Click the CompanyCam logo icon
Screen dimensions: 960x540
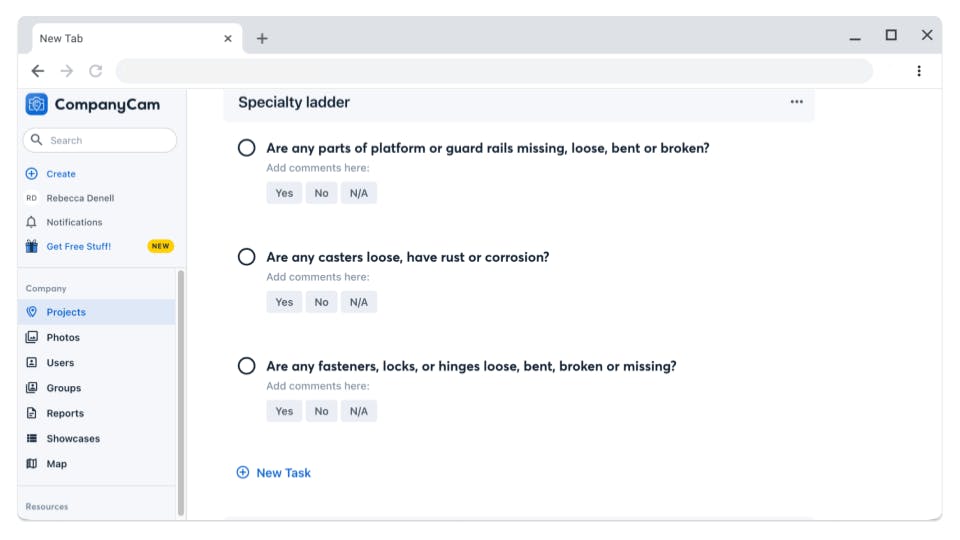[37, 104]
